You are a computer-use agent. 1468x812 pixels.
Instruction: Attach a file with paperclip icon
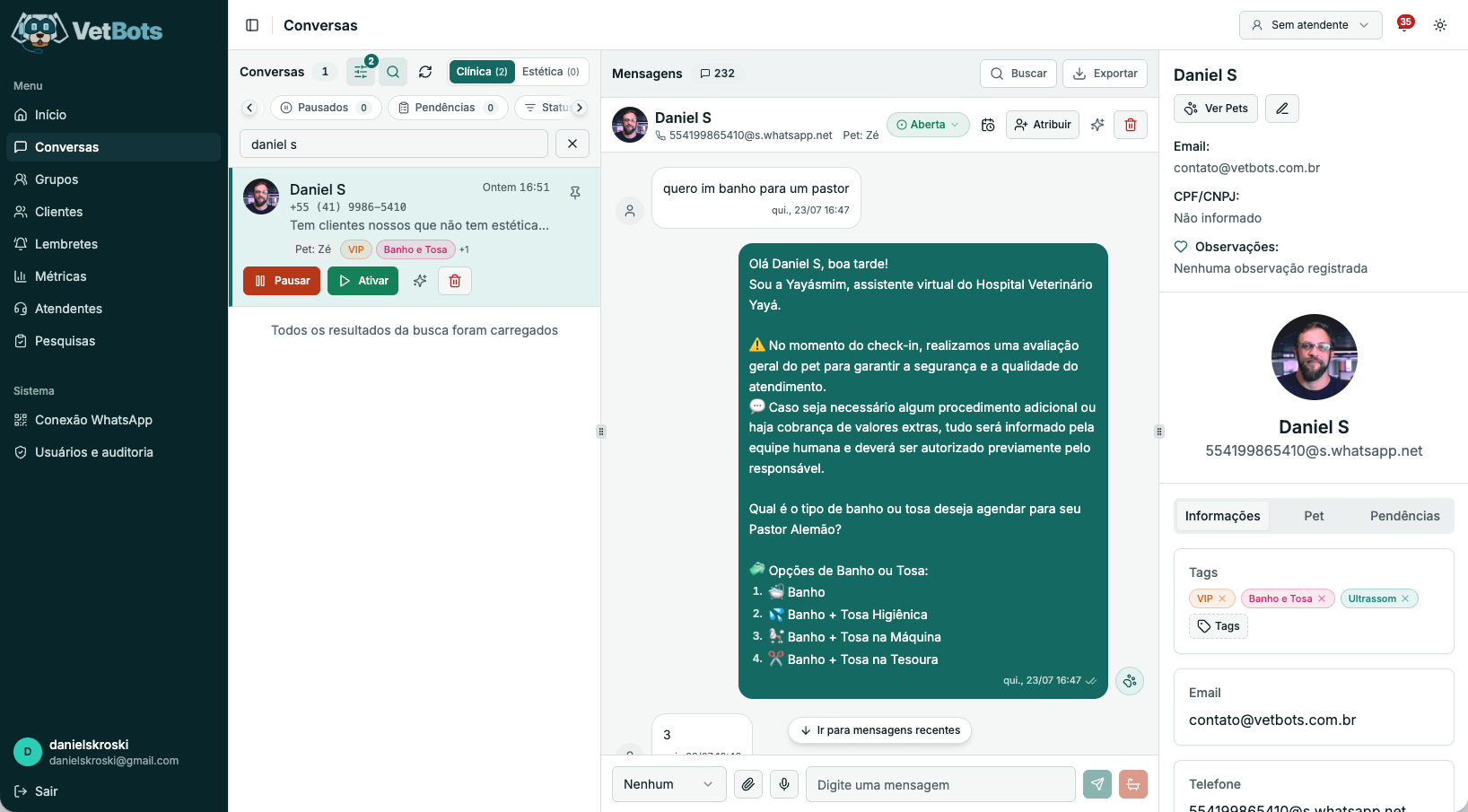[x=748, y=784]
